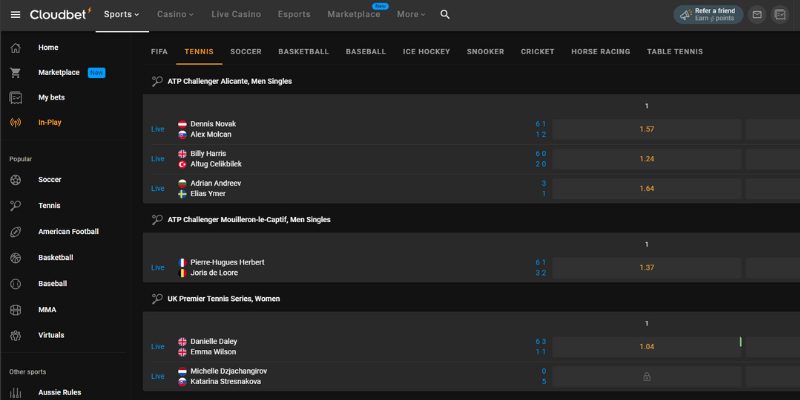Click the locked odds for Dzjachangirov match
The height and width of the screenshot is (400, 800).
(646, 377)
